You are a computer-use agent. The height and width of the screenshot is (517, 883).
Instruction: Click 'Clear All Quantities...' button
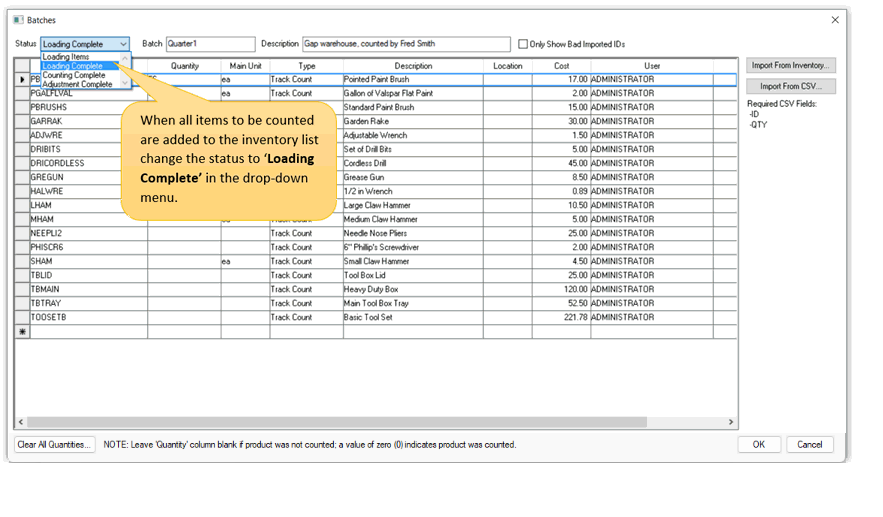(x=54, y=445)
